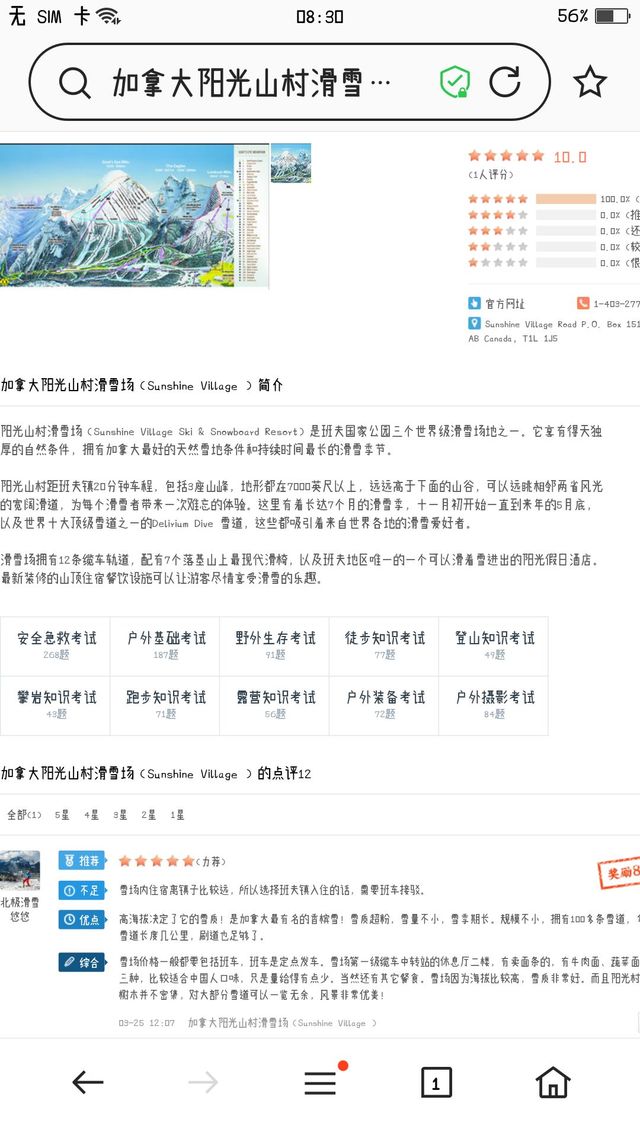Click the orange phone number icon

click(x=583, y=303)
